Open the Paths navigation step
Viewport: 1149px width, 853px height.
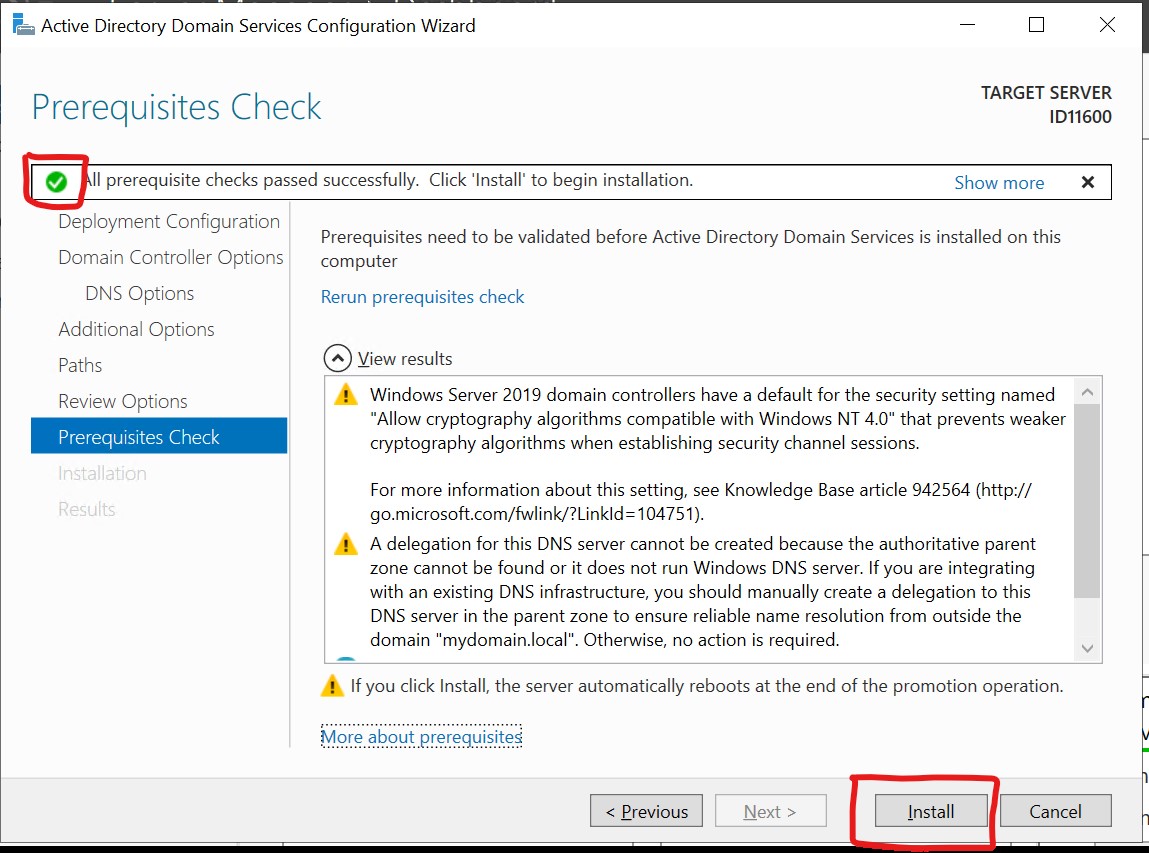pos(80,365)
